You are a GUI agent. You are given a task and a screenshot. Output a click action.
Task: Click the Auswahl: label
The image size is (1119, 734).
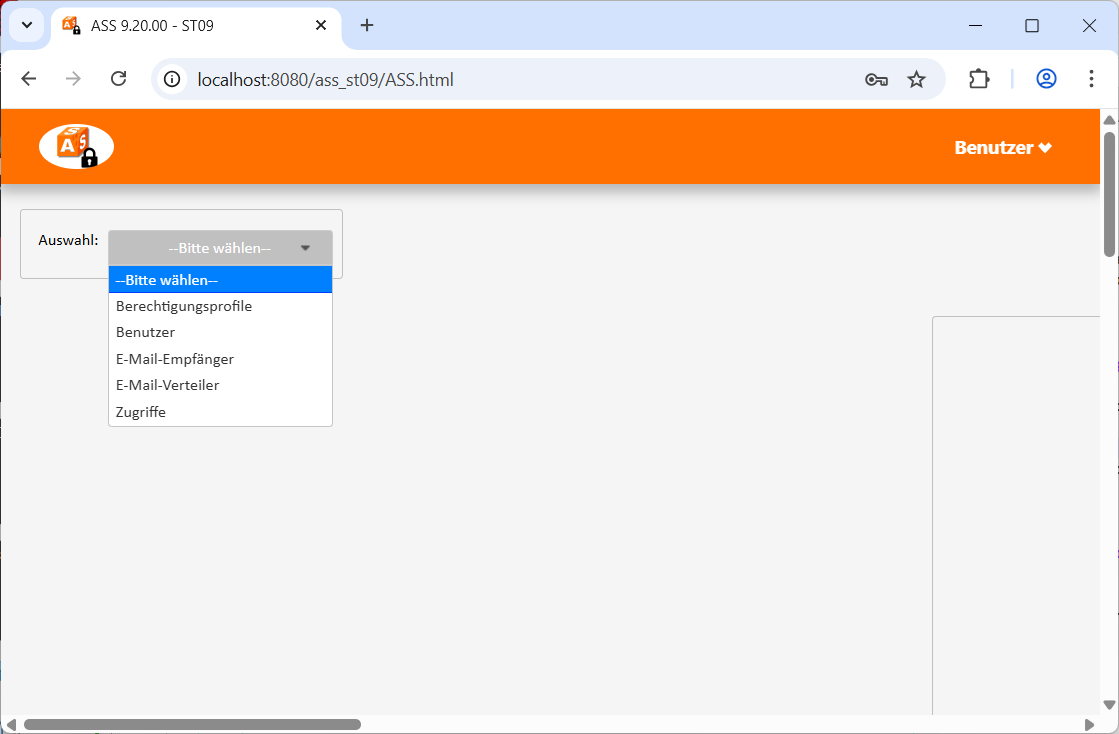pos(69,240)
